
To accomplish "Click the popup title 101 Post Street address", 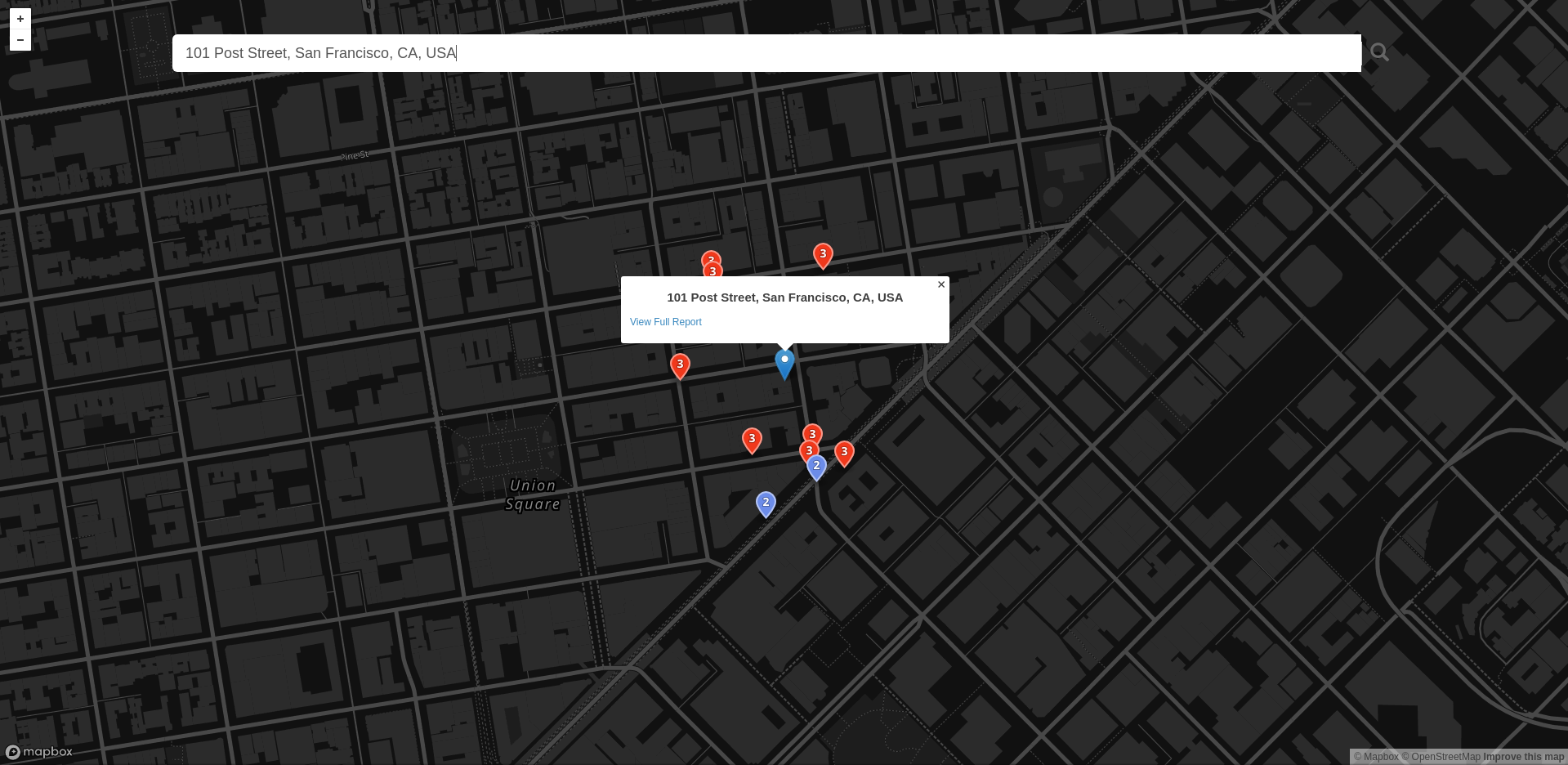I will [x=784, y=297].
